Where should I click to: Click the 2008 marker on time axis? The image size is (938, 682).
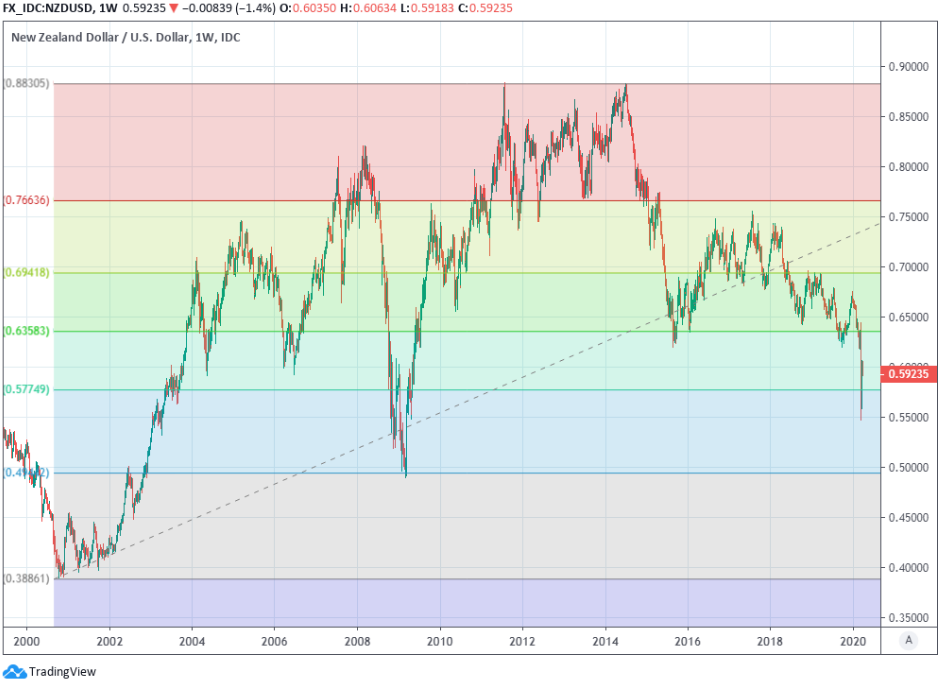point(357,640)
